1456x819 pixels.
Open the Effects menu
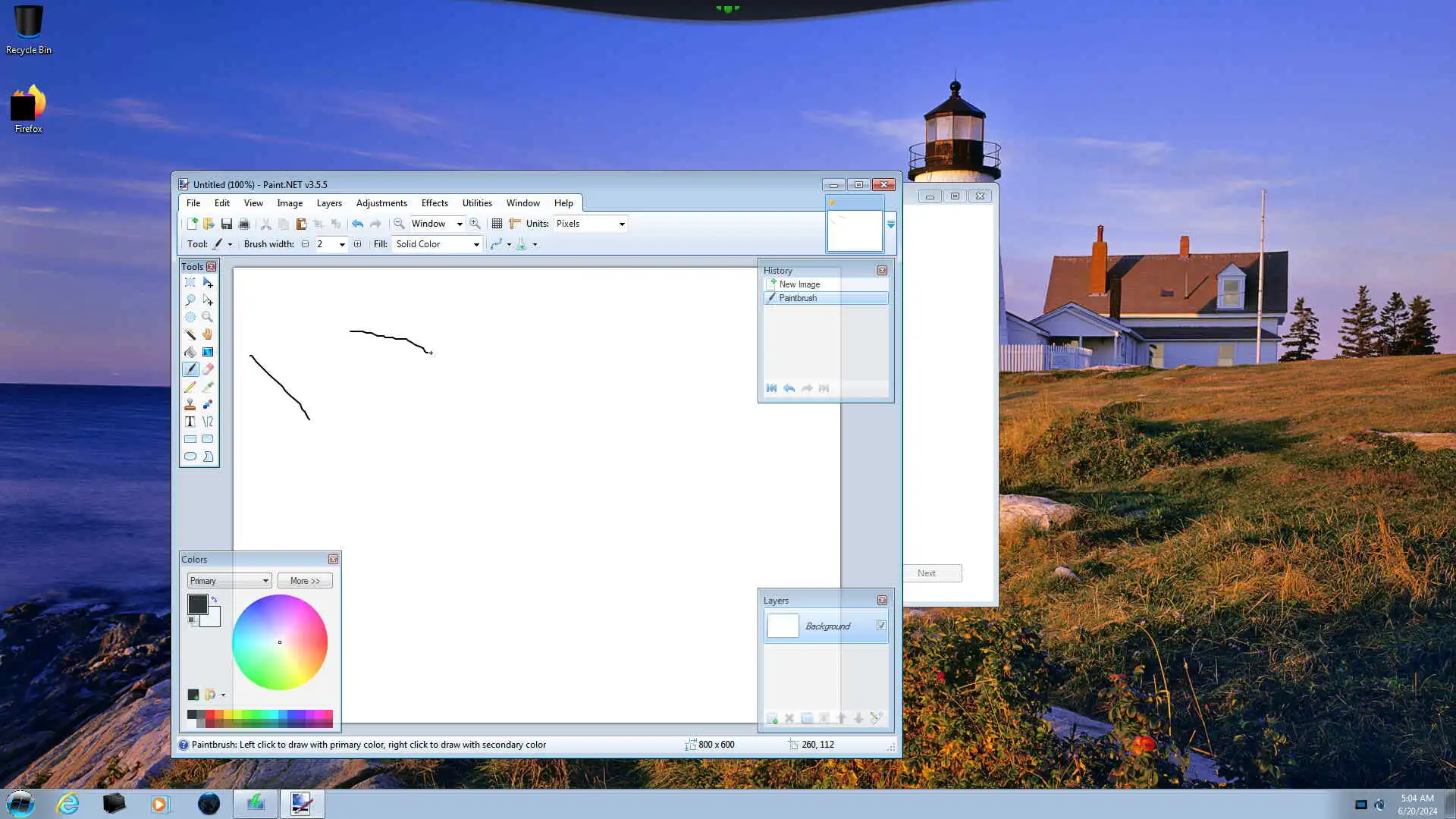[x=435, y=203]
